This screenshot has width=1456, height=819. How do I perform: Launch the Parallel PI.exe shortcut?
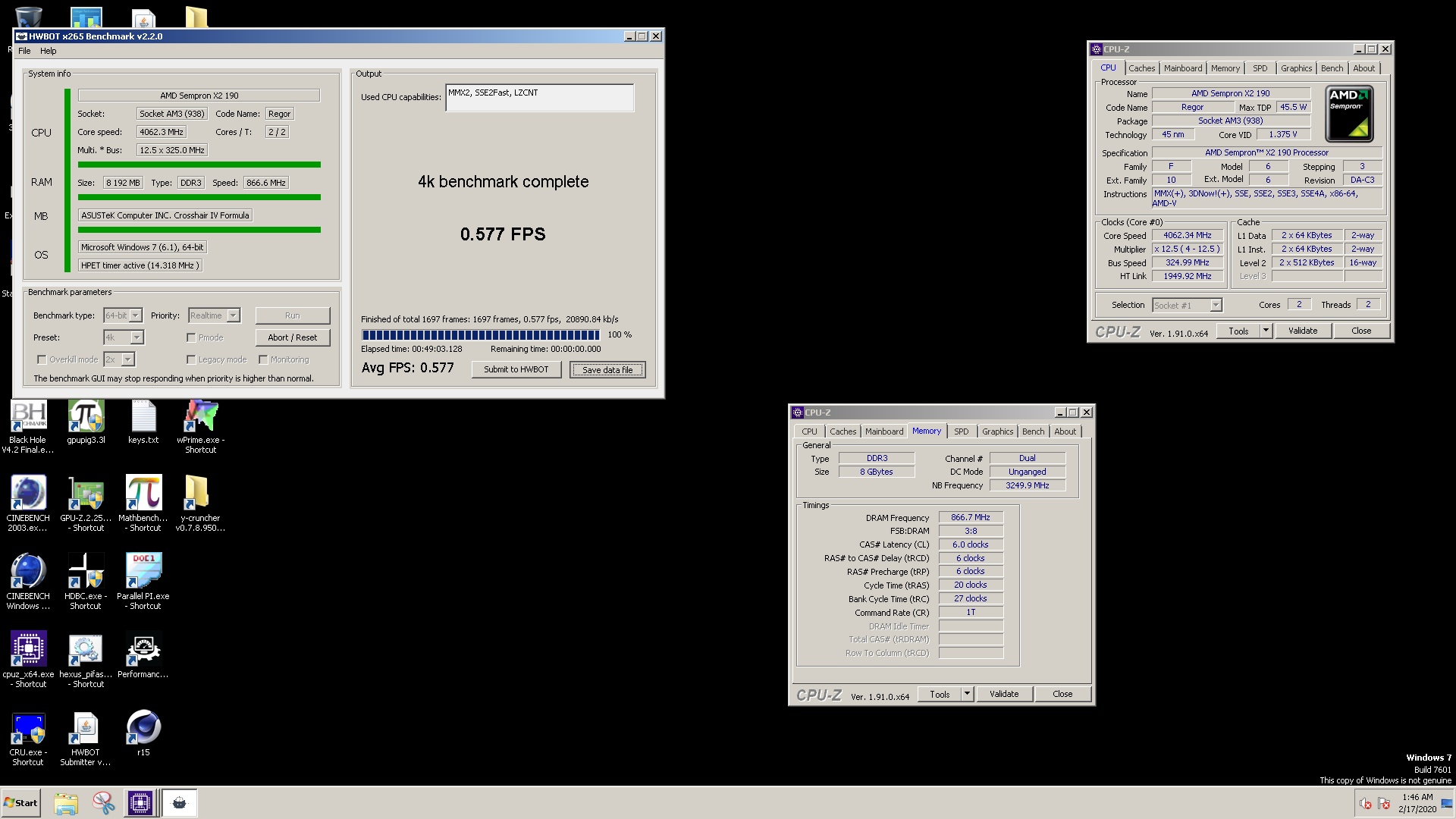point(143,571)
